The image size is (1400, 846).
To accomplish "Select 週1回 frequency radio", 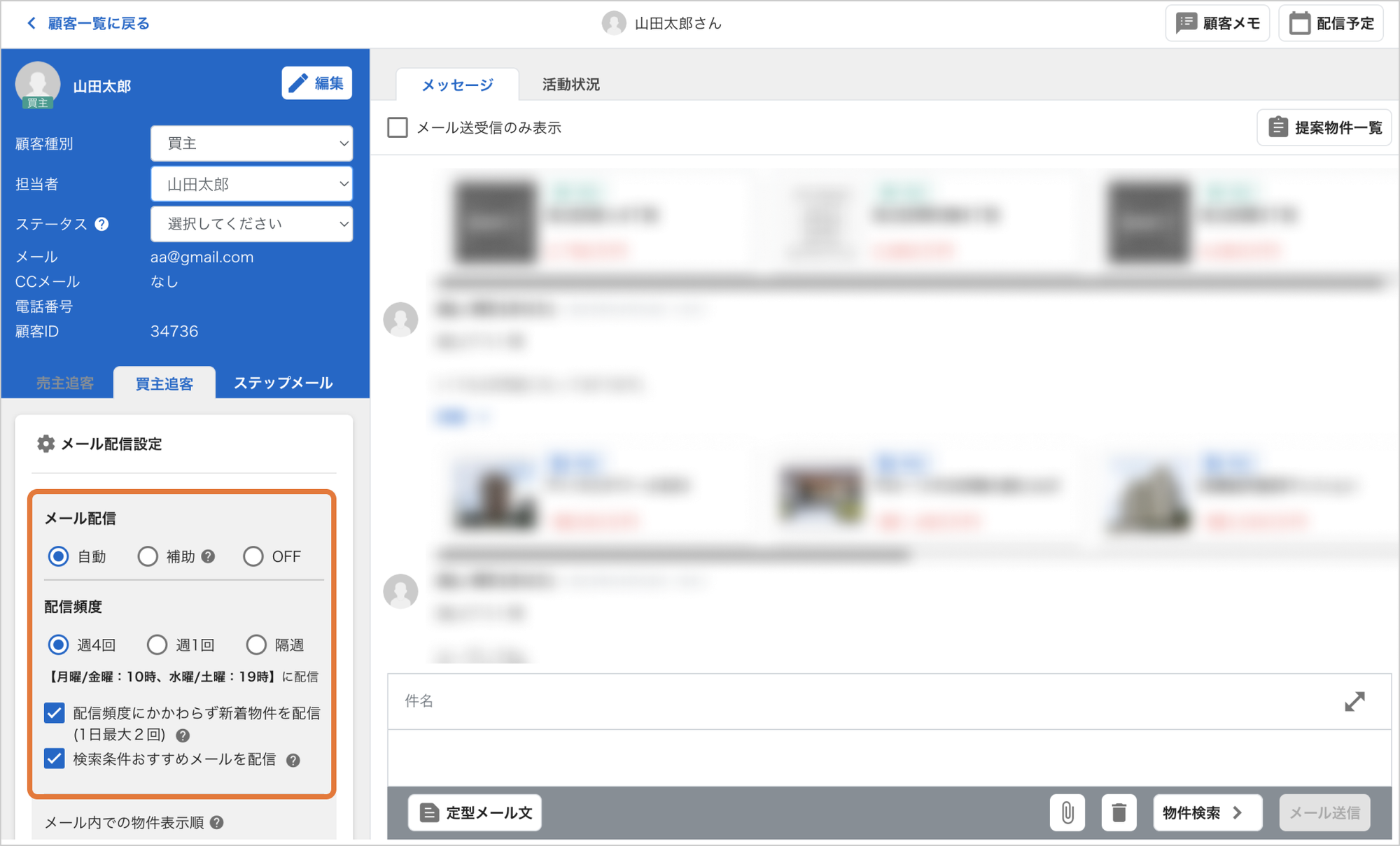I will [x=157, y=644].
